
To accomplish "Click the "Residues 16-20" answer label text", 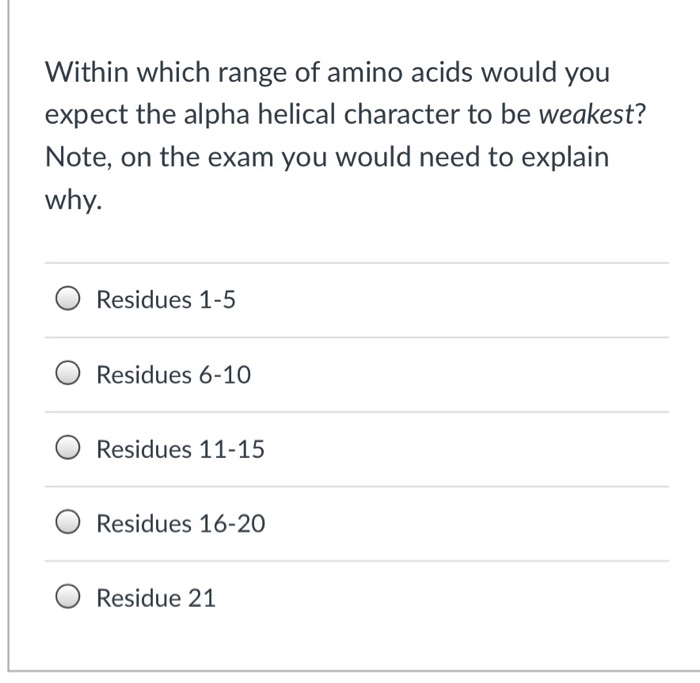I will (x=181, y=524).
